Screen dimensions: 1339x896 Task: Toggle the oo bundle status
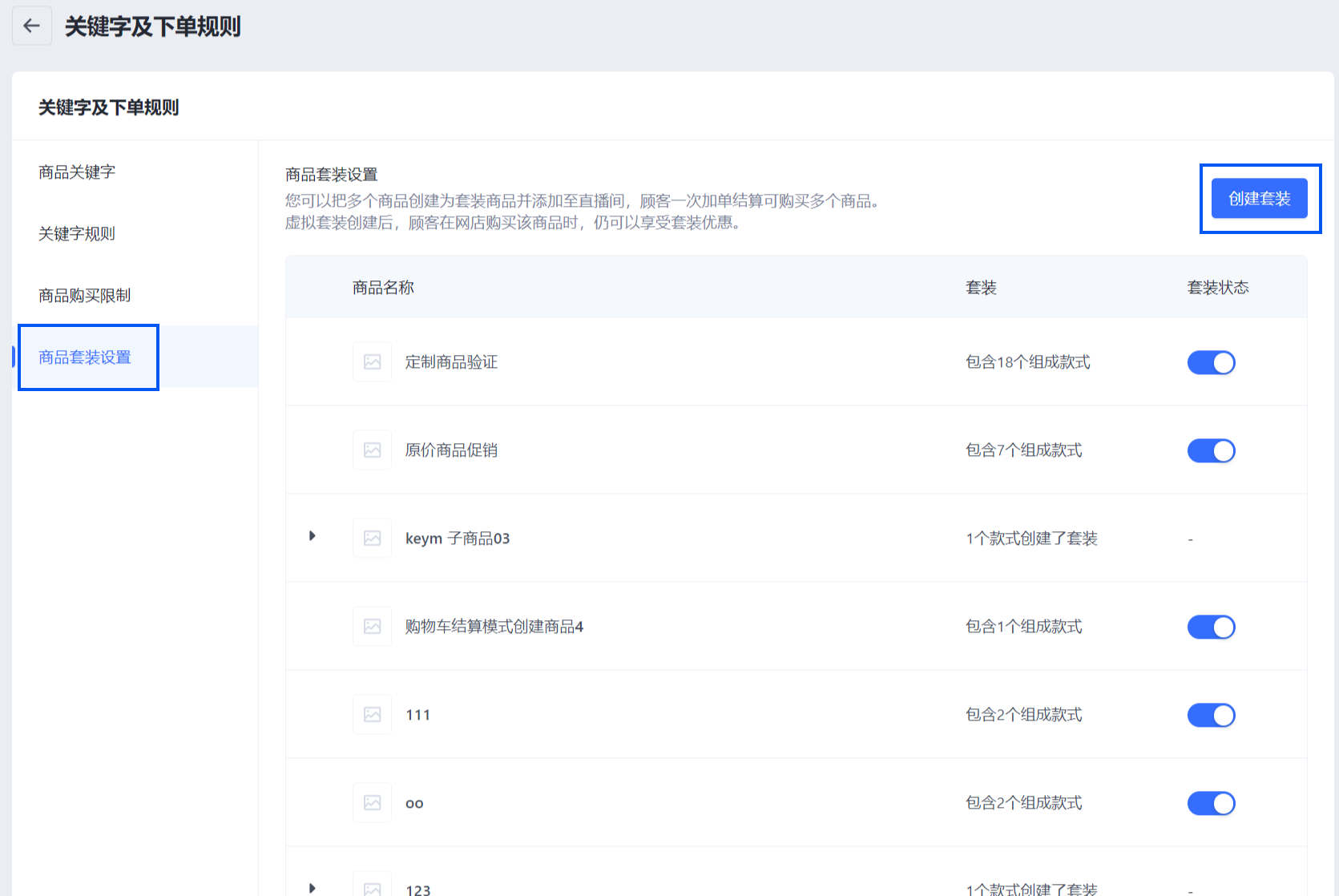(1211, 803)
